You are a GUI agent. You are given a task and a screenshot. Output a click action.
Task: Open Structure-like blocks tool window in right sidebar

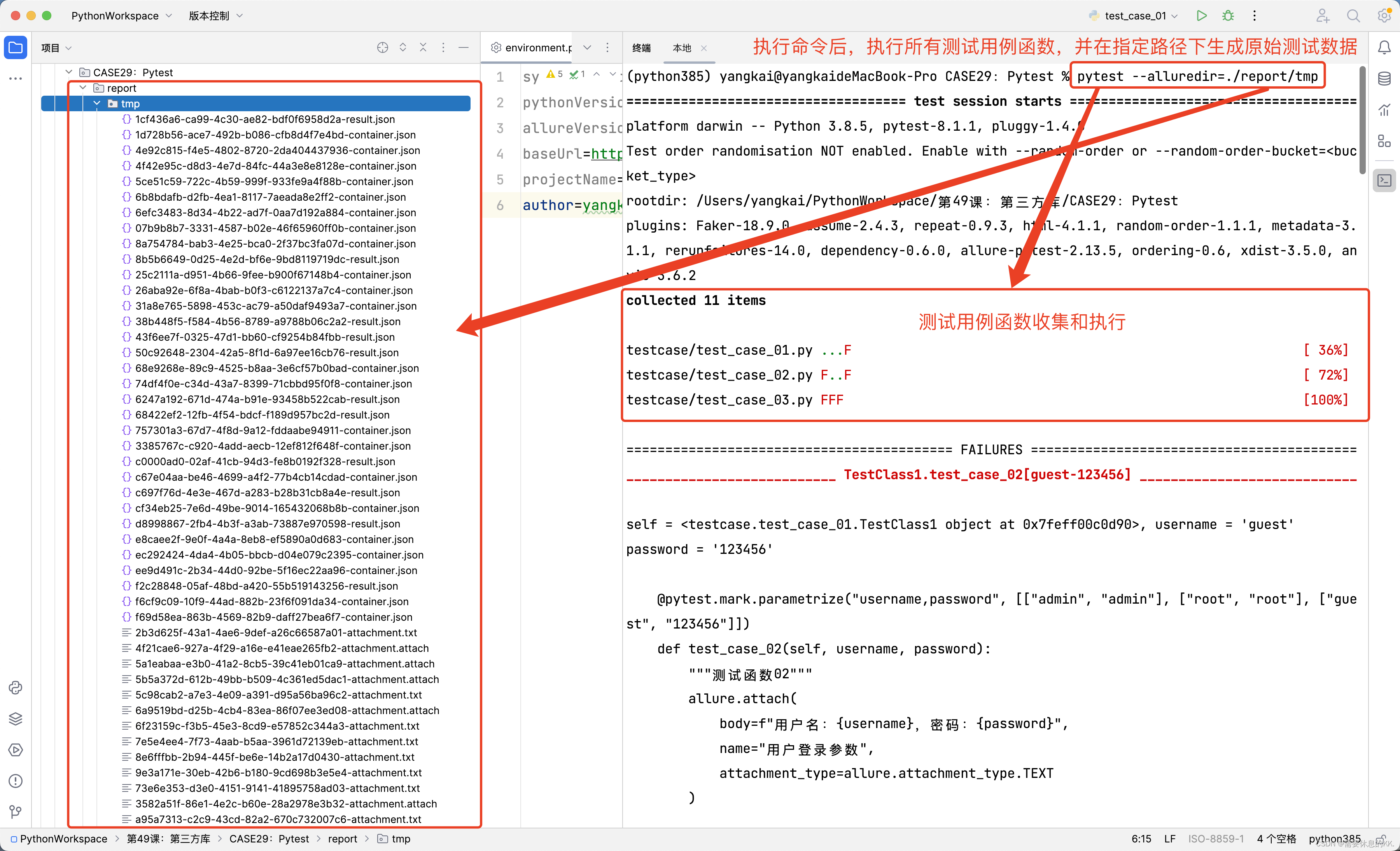1385,141
